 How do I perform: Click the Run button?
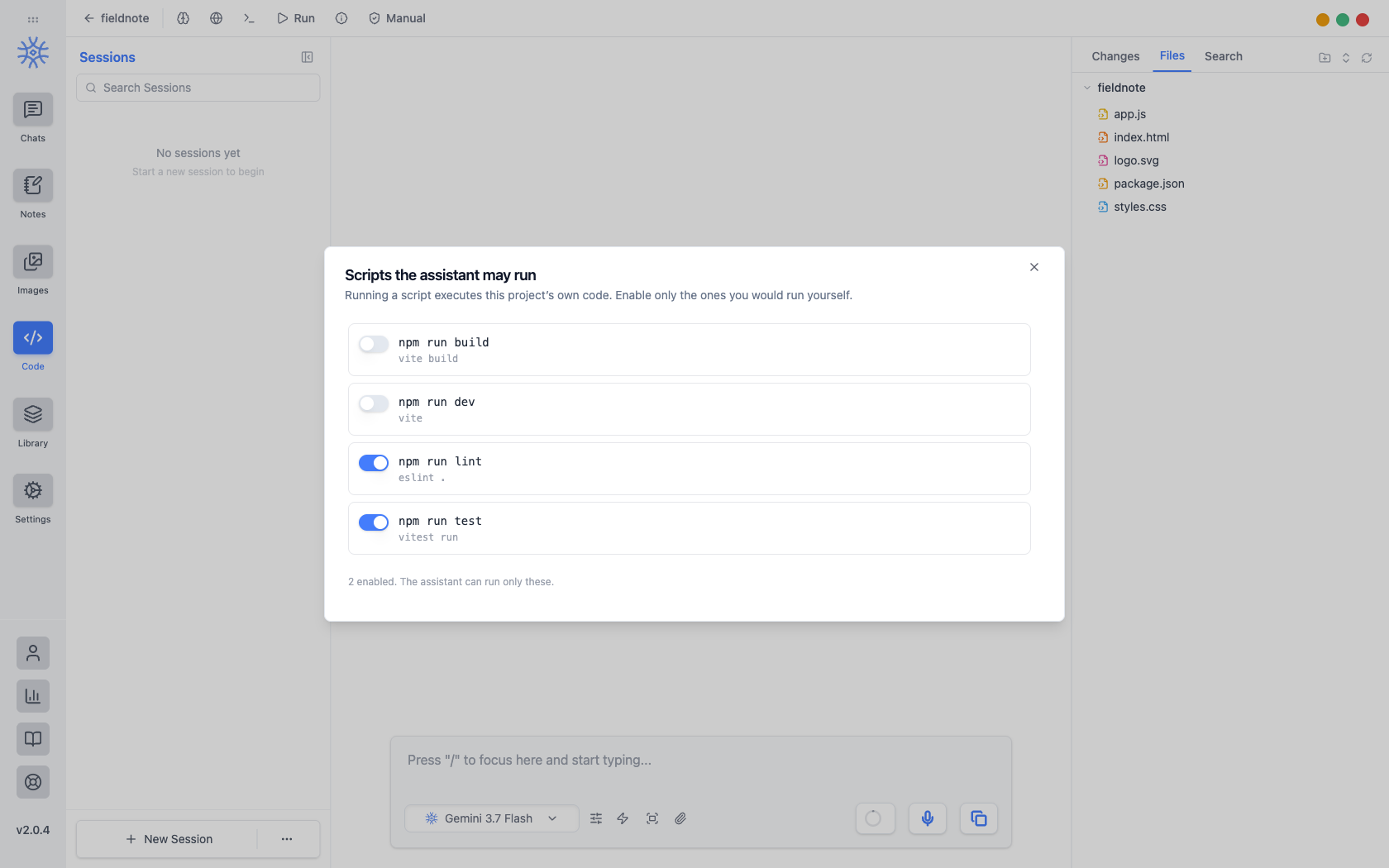[296, 18]
